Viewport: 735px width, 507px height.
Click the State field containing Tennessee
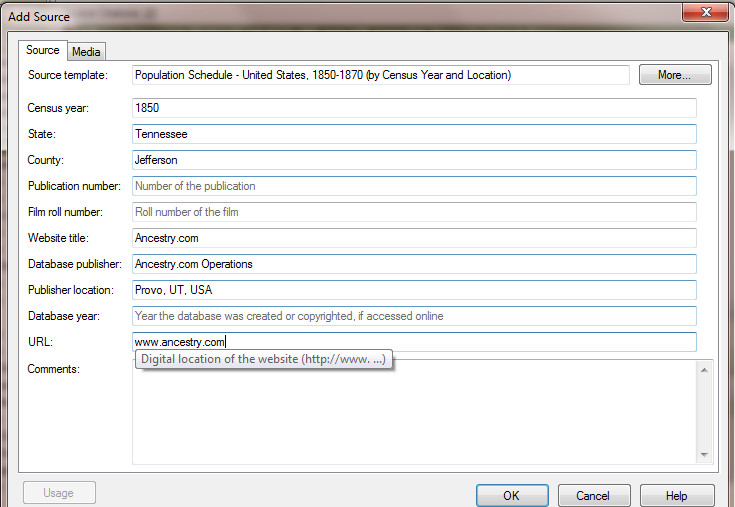pos(414,134)
